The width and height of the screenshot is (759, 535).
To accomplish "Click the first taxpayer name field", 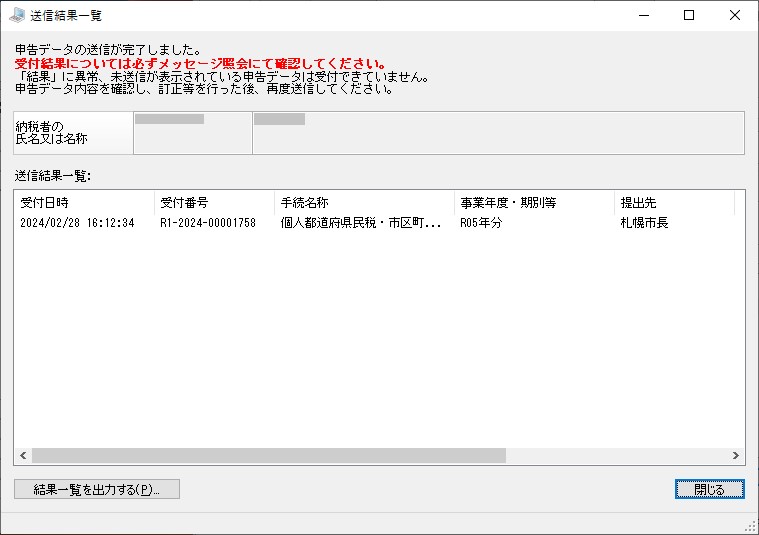I will point(193,133).
